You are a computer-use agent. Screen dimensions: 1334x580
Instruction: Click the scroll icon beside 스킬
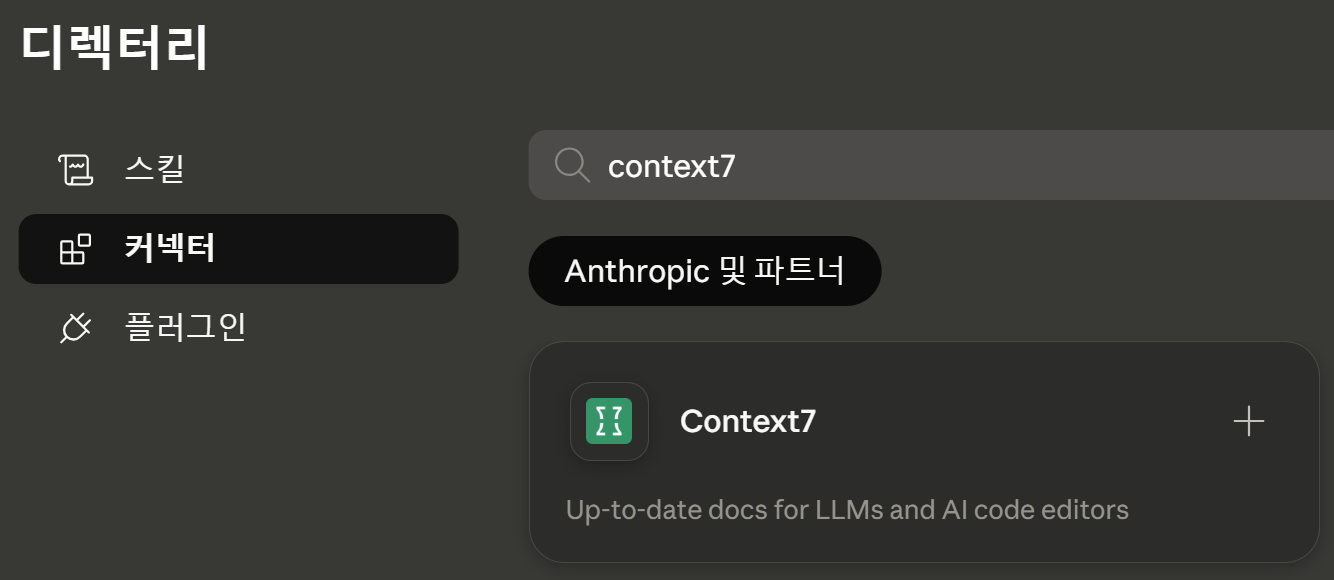click(75, 169)
